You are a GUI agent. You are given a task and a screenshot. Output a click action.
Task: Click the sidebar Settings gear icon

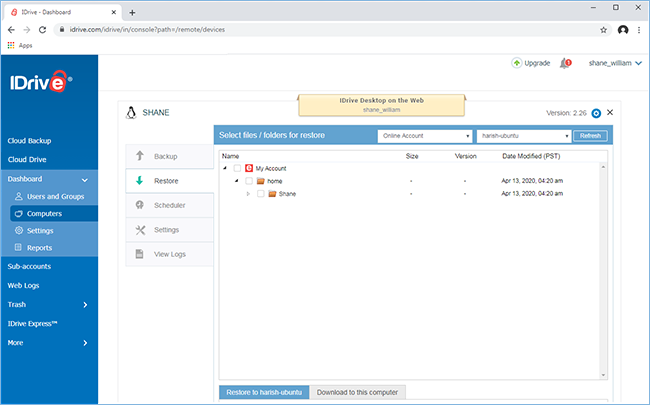click(x=19, y=230)
